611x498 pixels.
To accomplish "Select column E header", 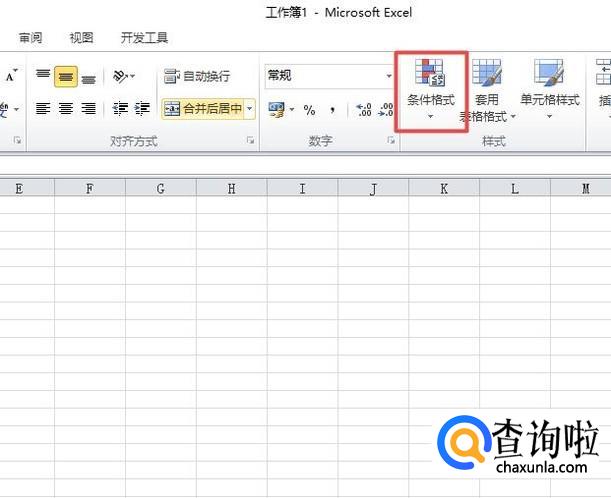I will click(x=27, y=189).
